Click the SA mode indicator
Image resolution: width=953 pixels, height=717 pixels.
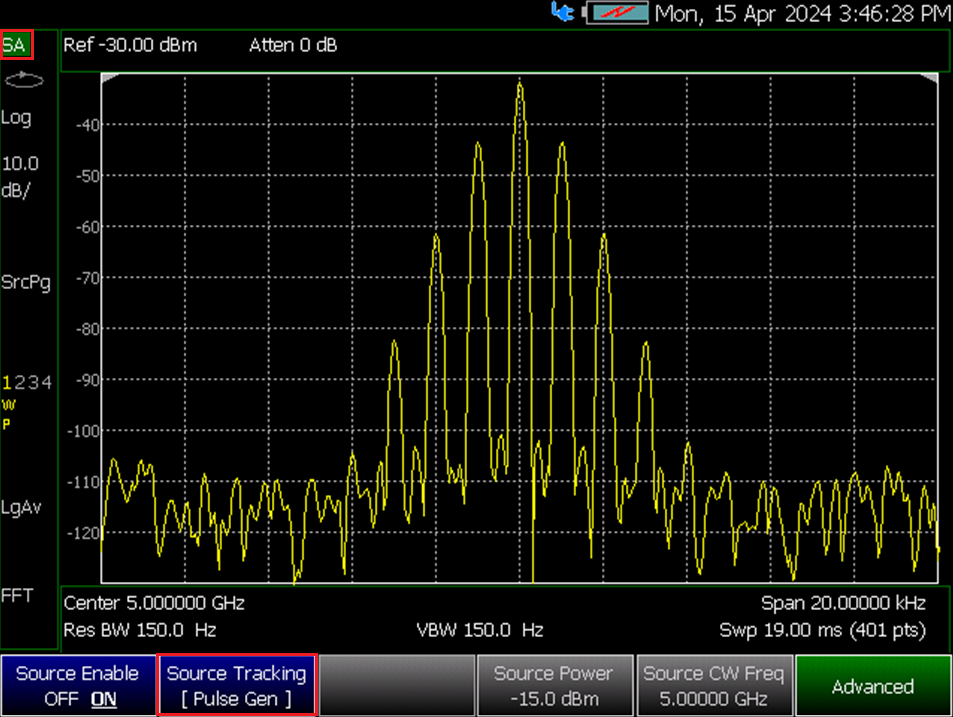coord(16,45)
